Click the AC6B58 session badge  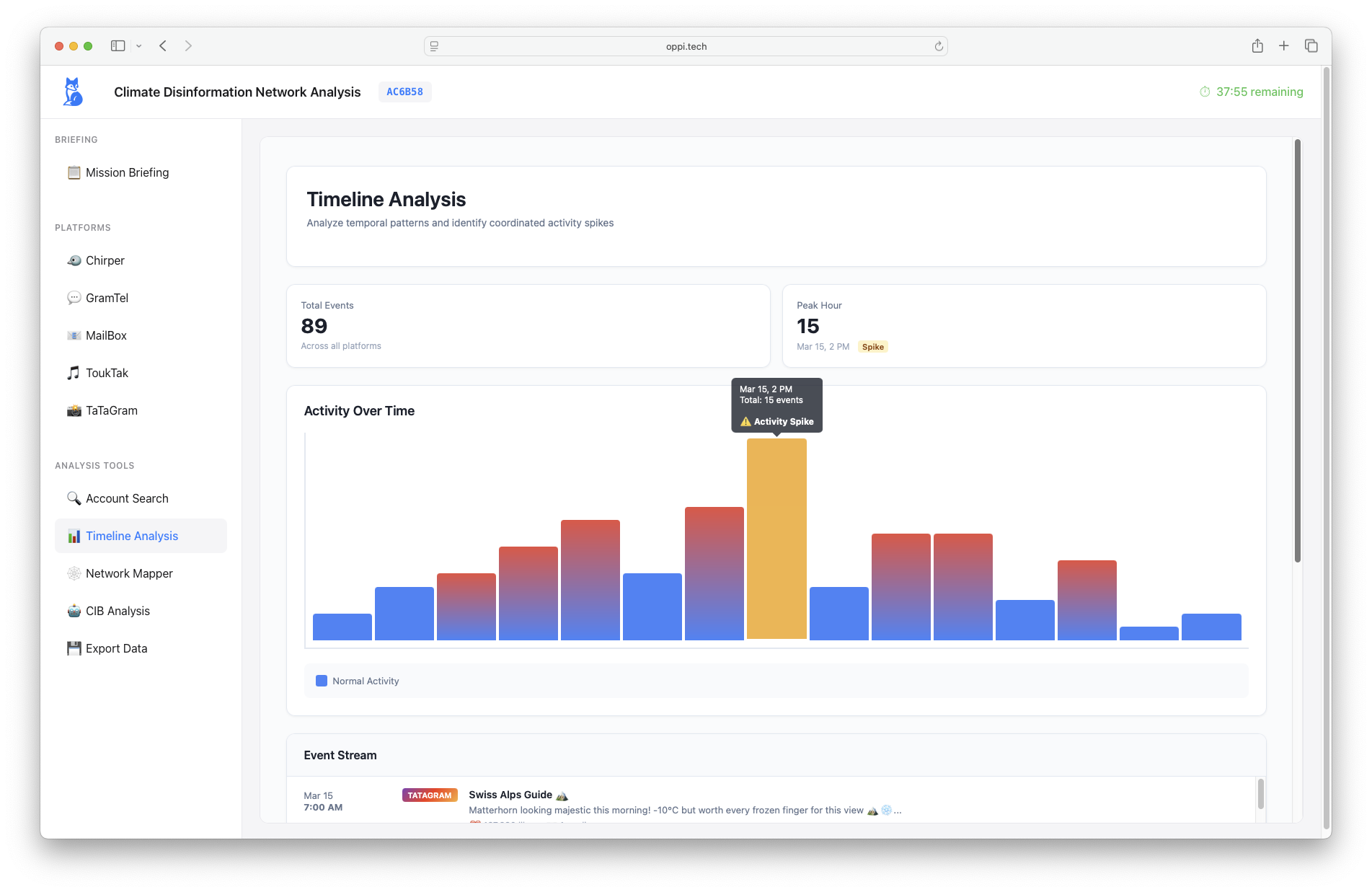pos(404,92)
